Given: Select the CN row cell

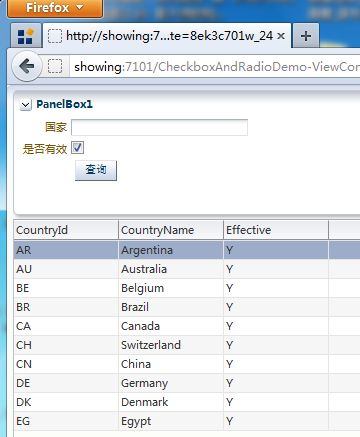Looking at the screenshot, I should point(66,364).
